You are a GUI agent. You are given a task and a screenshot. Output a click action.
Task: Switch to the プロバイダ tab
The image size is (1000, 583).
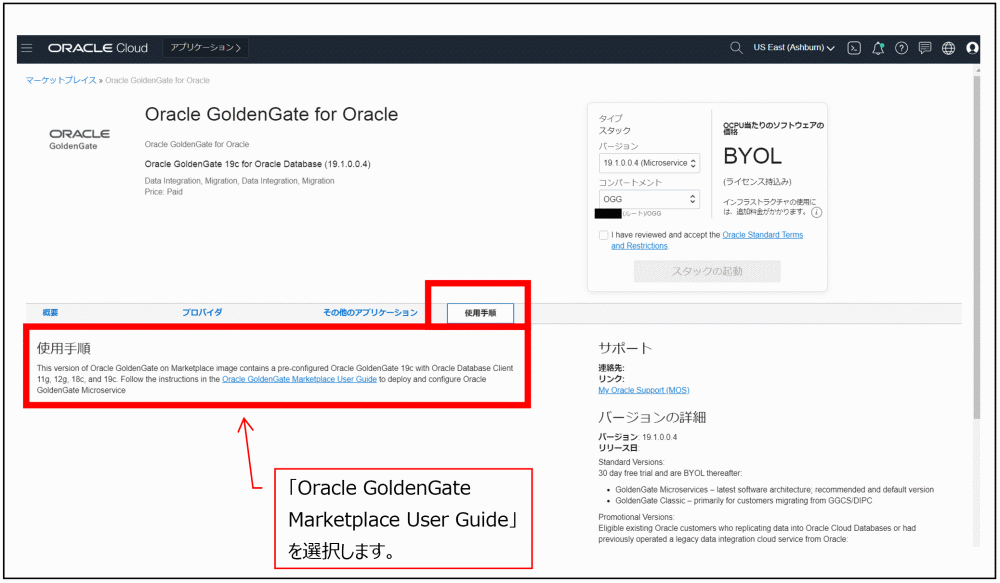[202, 313]
